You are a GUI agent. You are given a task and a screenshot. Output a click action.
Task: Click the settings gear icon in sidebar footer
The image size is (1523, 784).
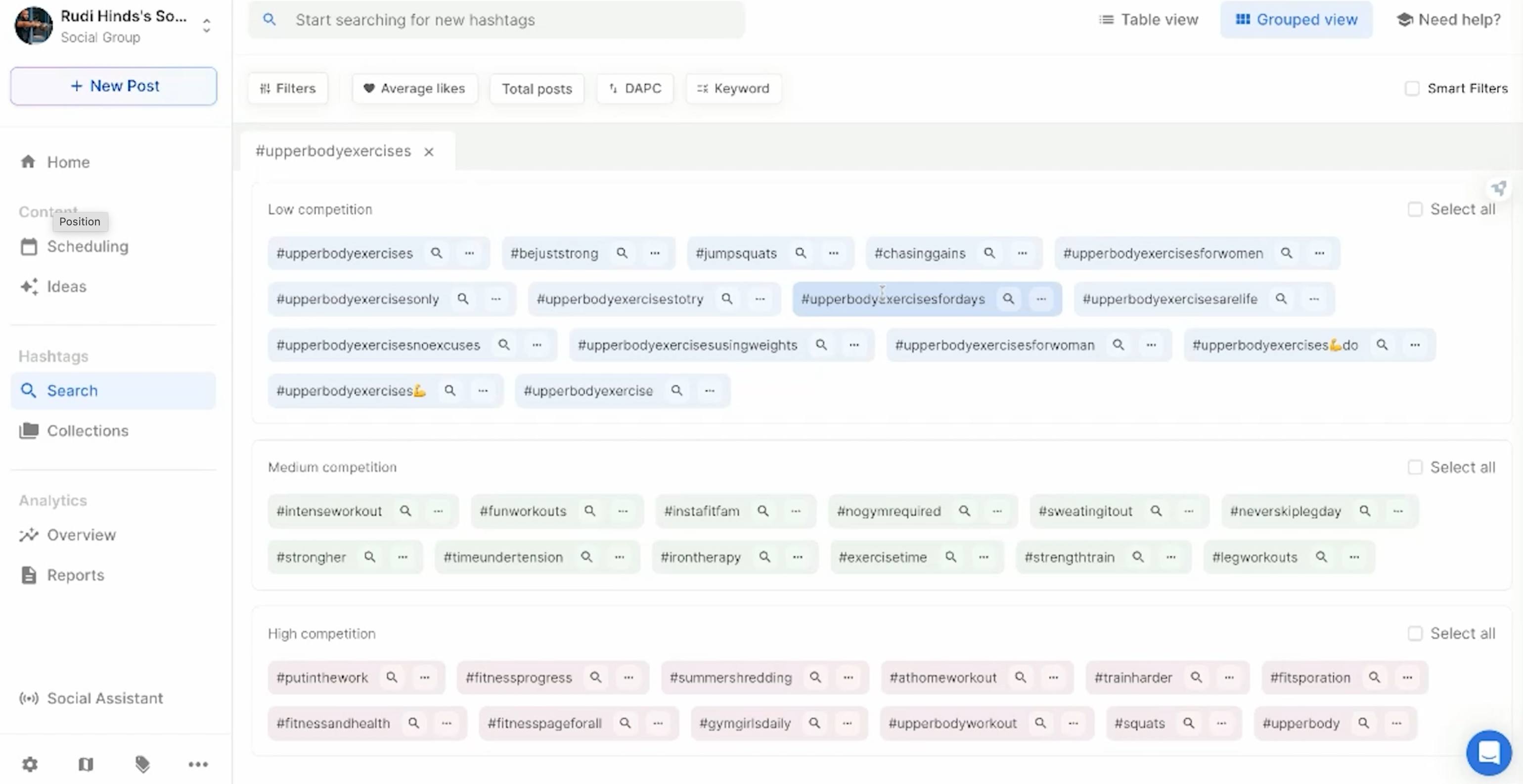(x=30, y=764)
